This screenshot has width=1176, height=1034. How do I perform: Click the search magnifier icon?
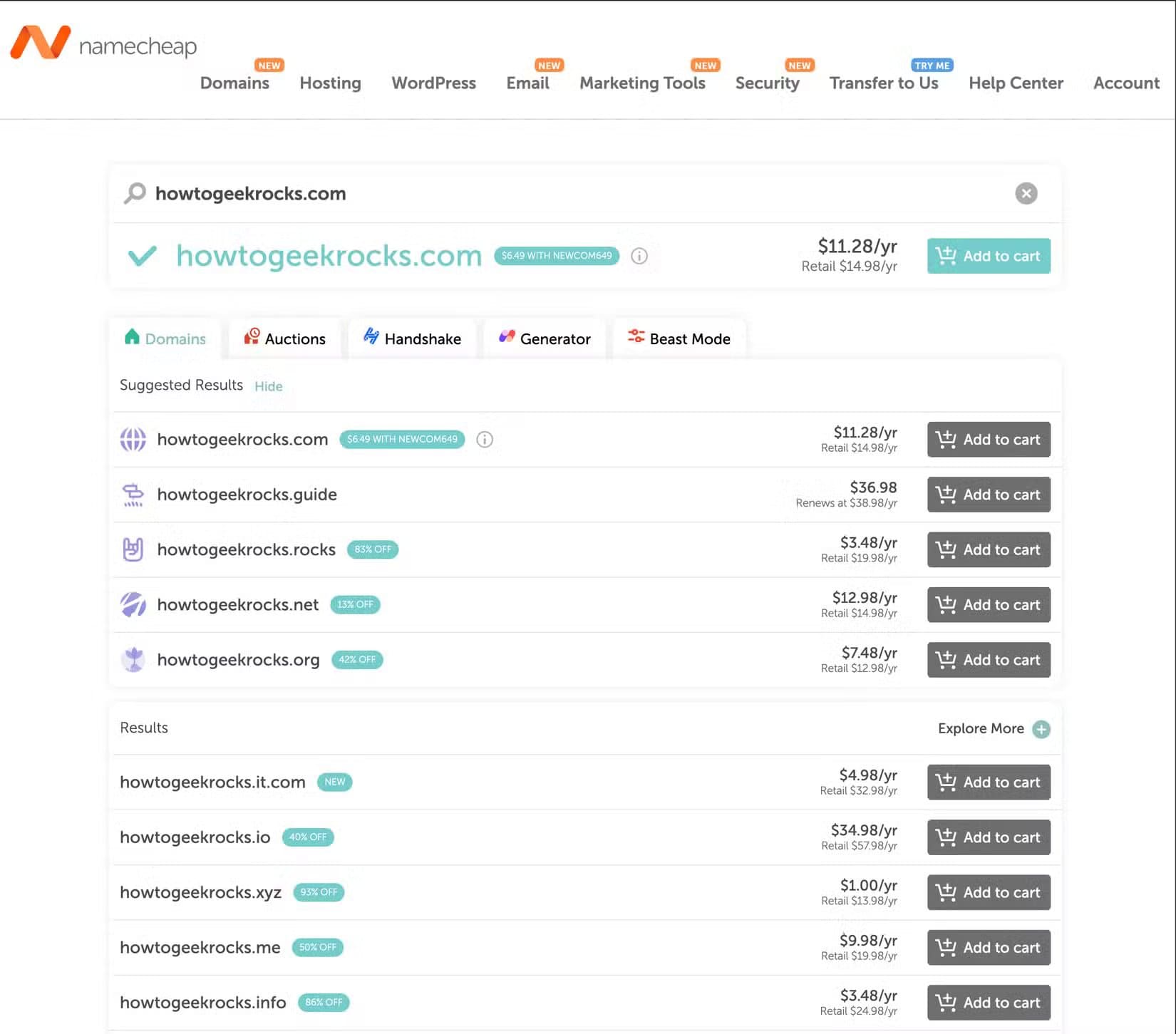click(135, 193)
